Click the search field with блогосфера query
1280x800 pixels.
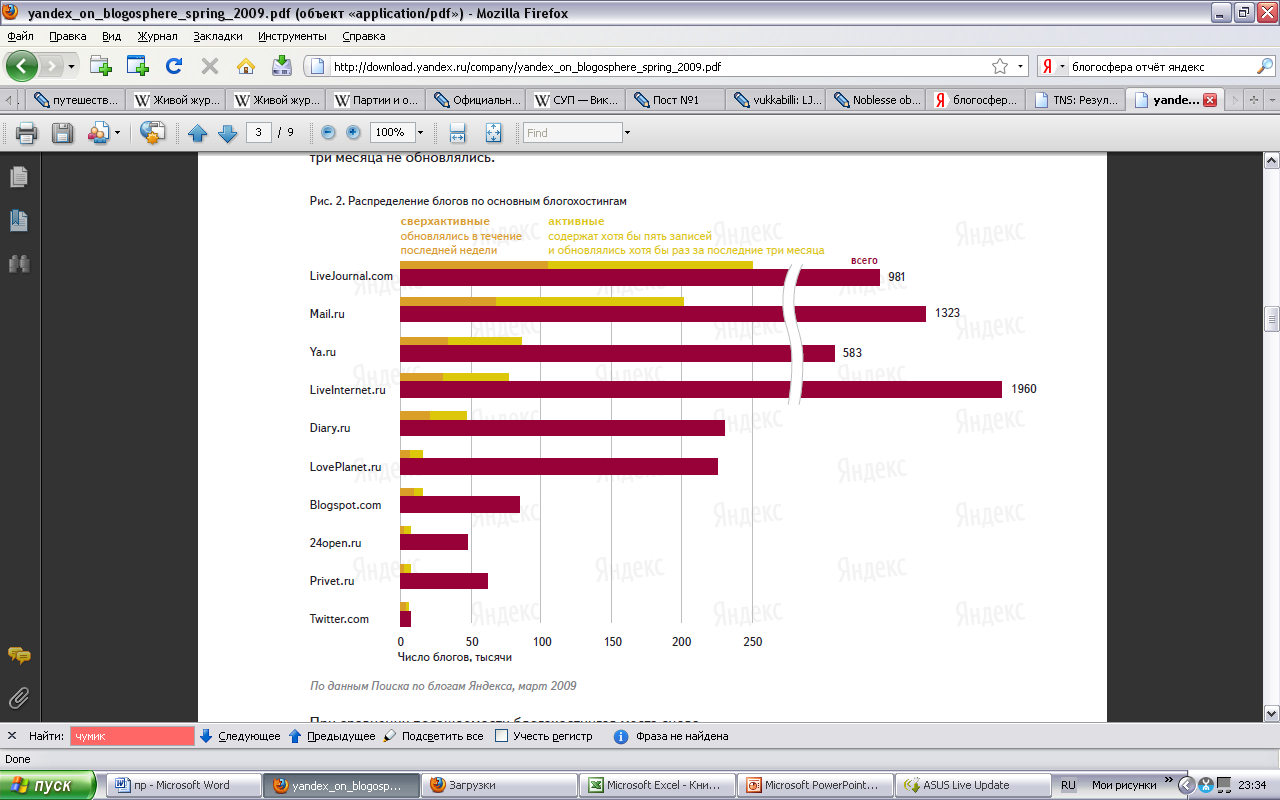tap(1160, 67)
